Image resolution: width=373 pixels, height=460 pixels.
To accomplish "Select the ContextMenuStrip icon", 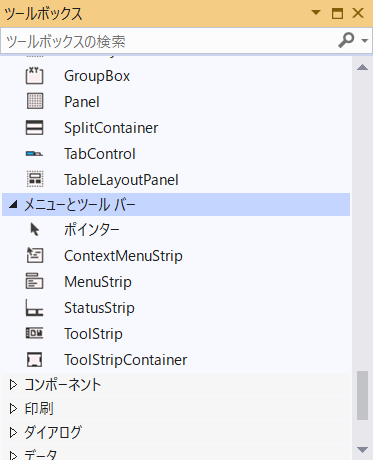I will click(x=34, y=255).
